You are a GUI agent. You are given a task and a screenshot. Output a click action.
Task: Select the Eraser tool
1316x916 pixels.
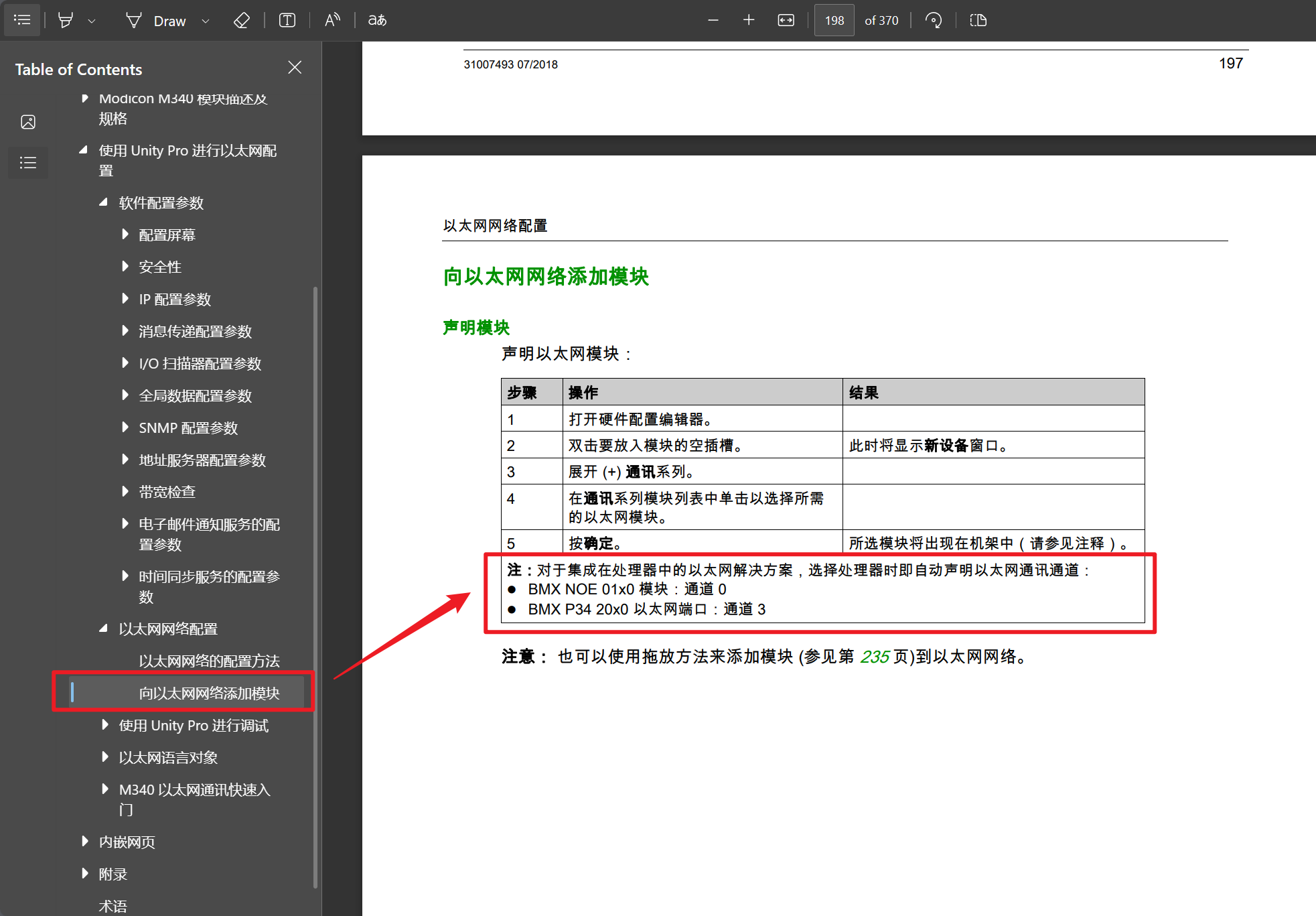click(x=242, y=20)
